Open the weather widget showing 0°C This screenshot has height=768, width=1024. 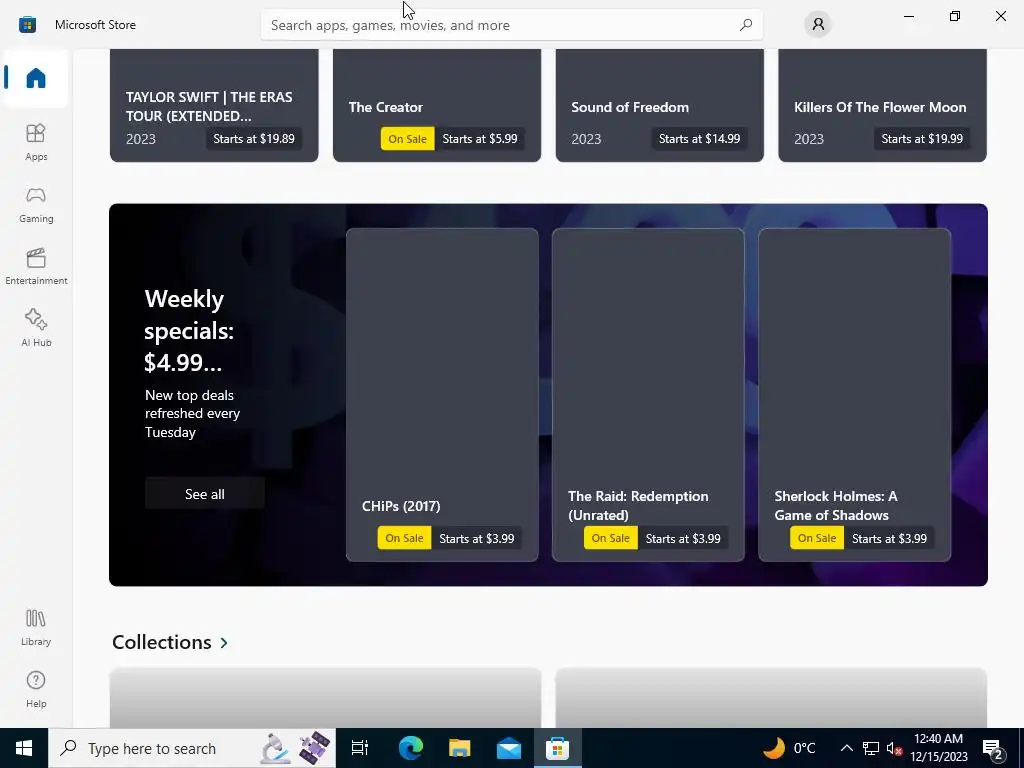(790, 748)
